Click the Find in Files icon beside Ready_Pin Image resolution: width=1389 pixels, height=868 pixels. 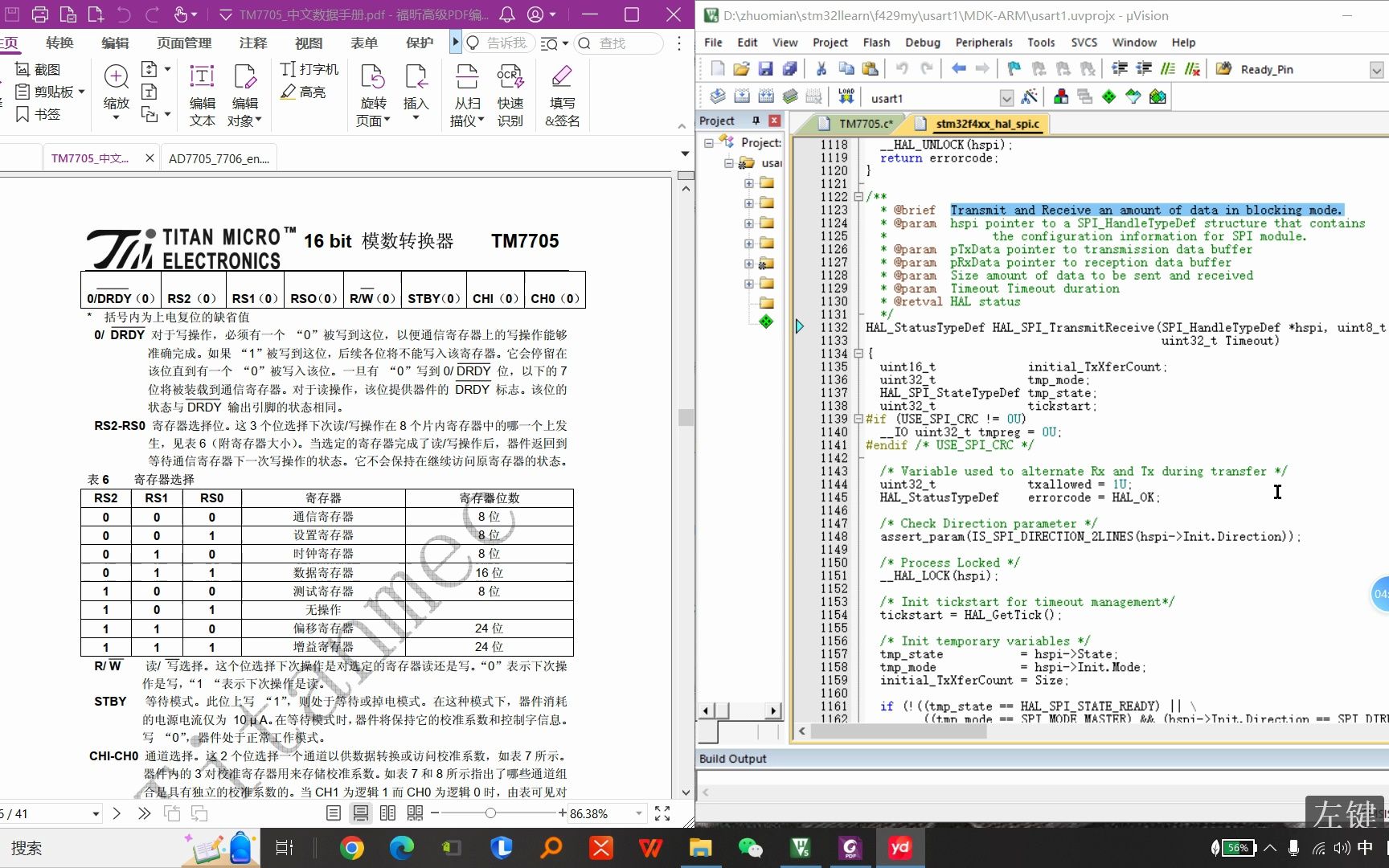coord(1223,69)
